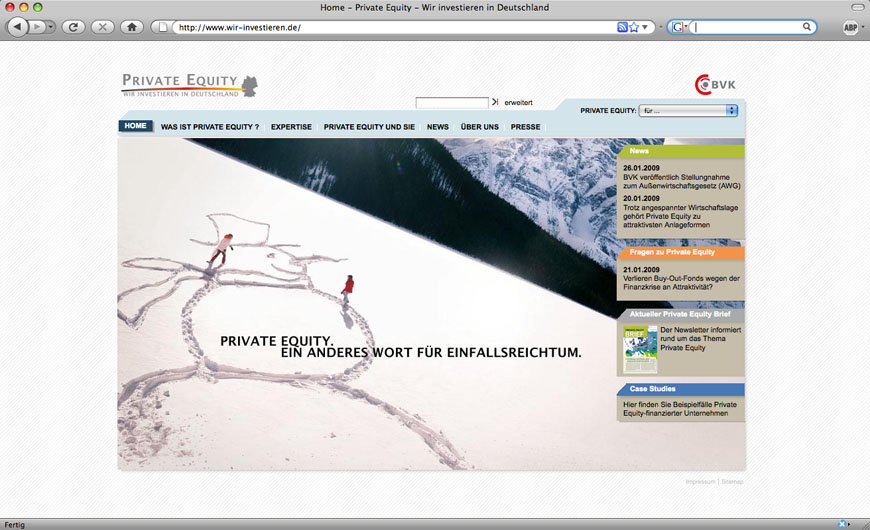The width and height of the screenshot is (870, 530).
Task: Click the page icon beside the URL
Action: (163, 27)
